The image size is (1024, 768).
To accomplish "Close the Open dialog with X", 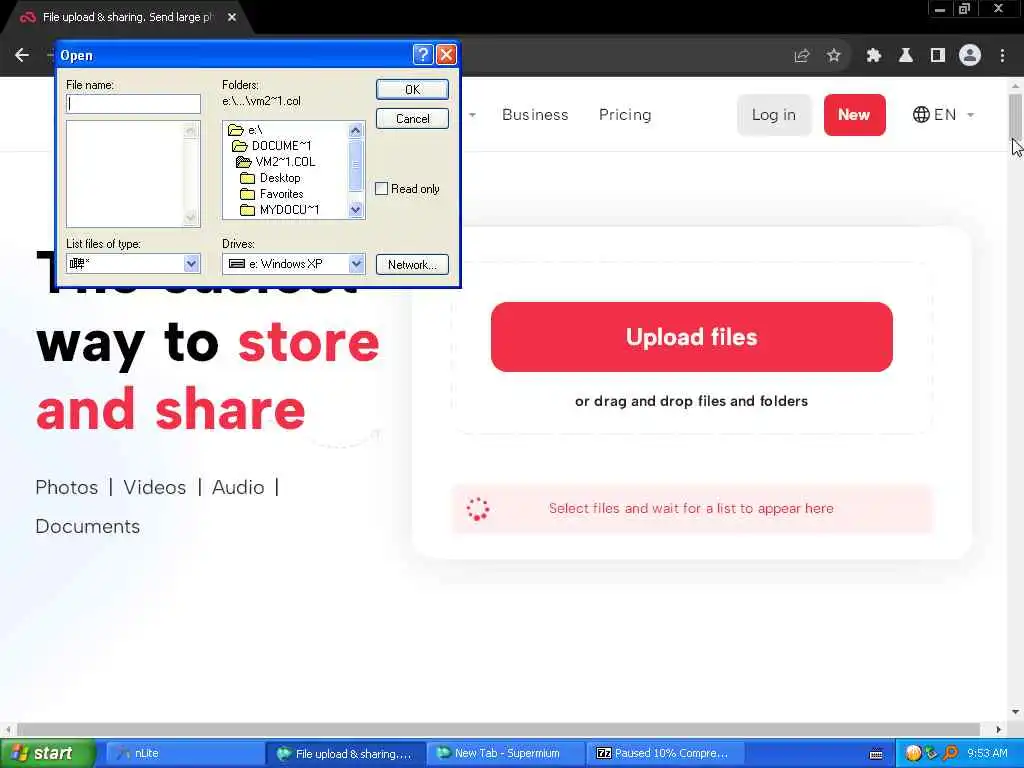I will [x=446, y=55].
